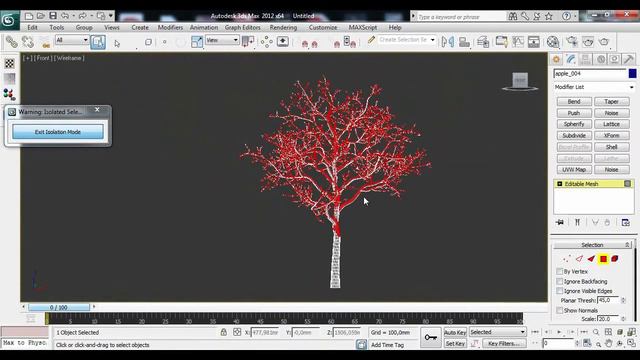Open the Create command panel tab
This screenshot has width=640, height=360.
556,60
